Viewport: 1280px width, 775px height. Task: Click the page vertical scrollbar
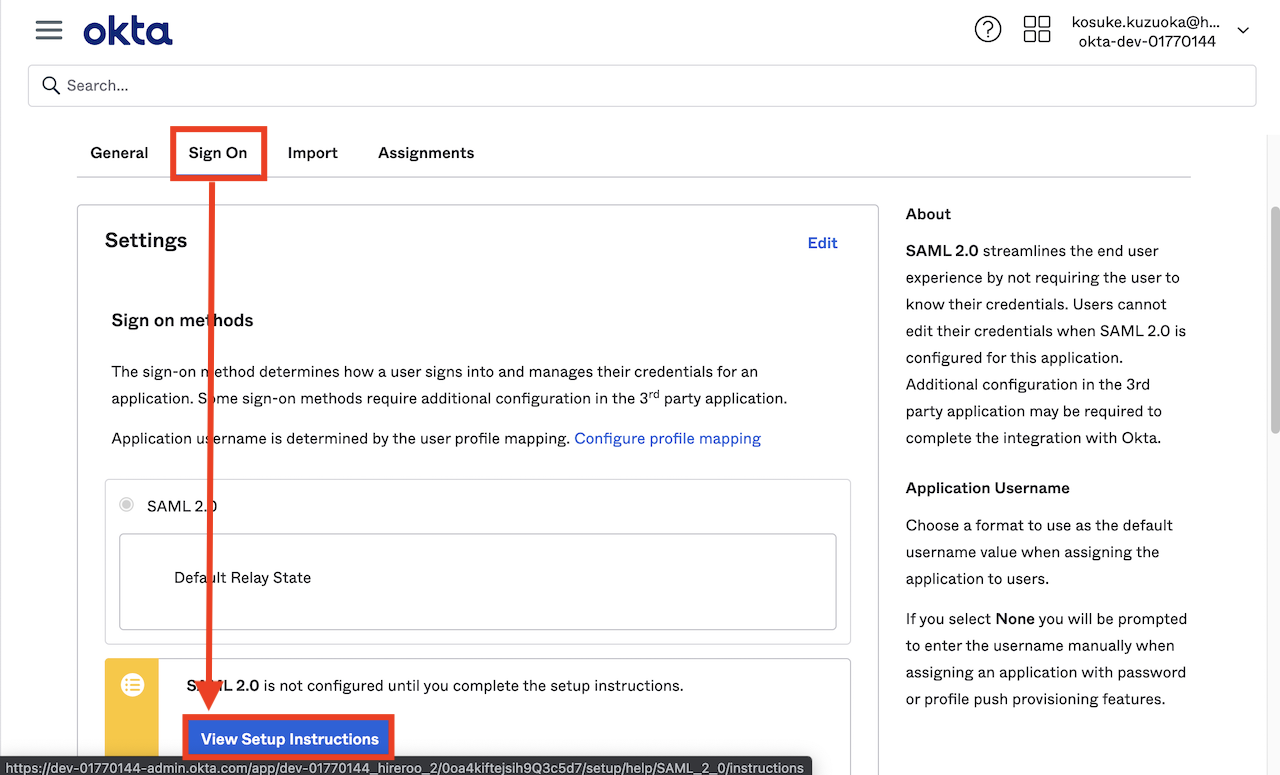[x=1273, y=320]
